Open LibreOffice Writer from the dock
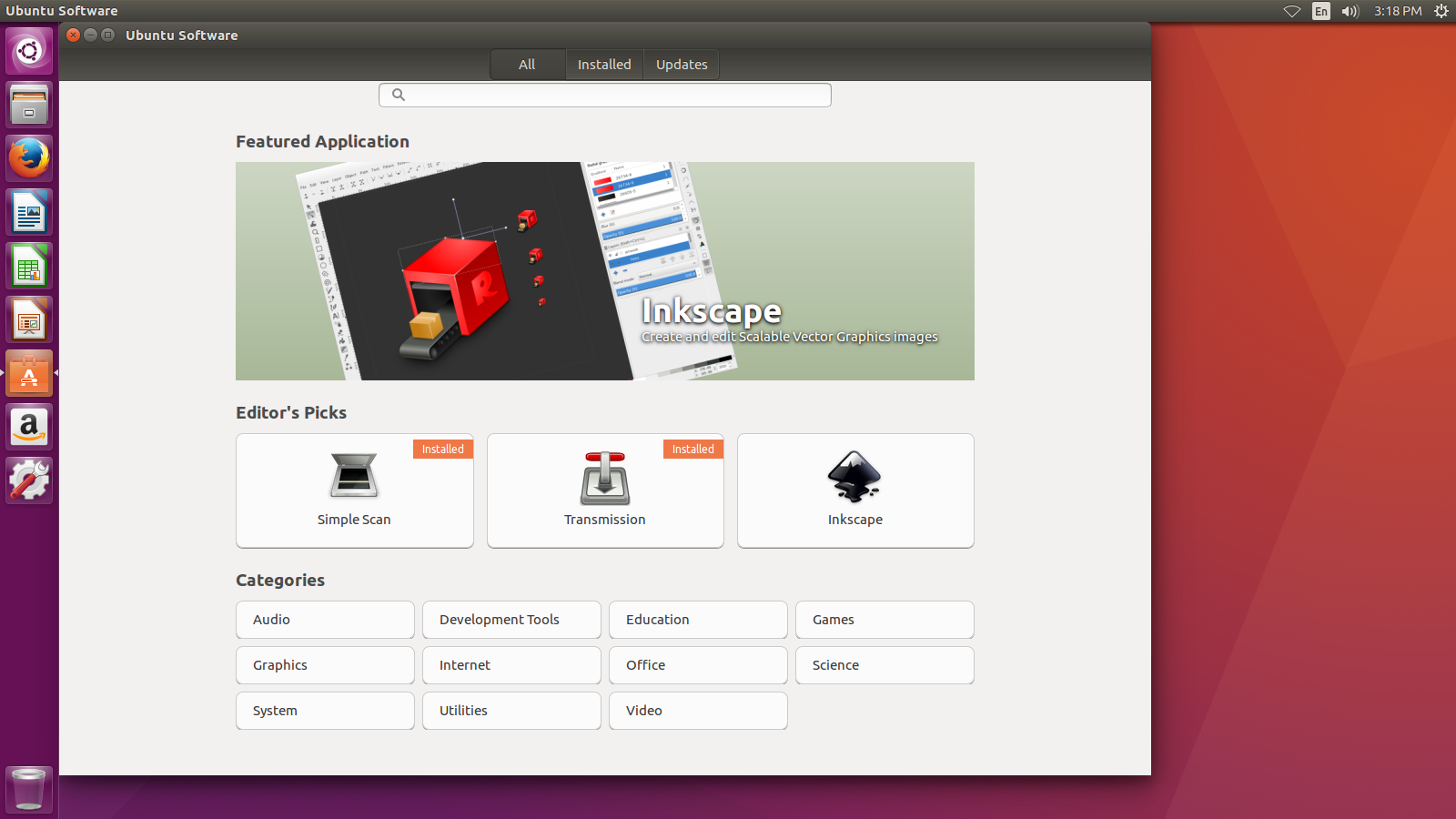Image resolution: width=1456 pixels, height=819 pixels. click(x=29, y=212)
